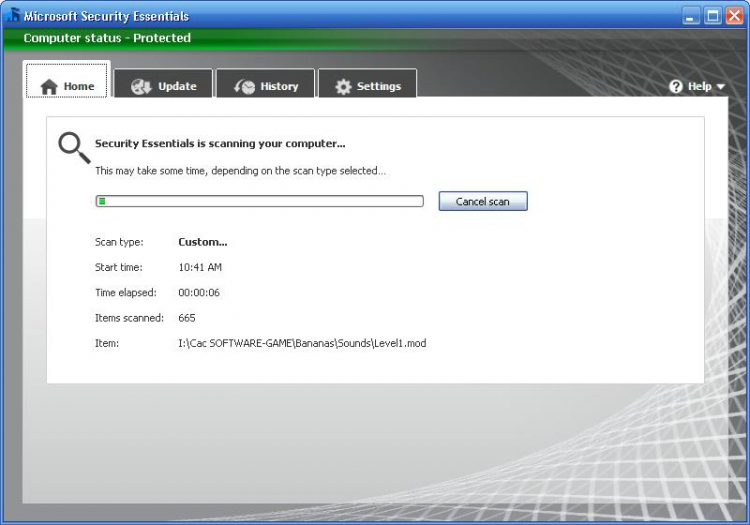Maximize the Security Essentials window

click(x=713, y=16)
